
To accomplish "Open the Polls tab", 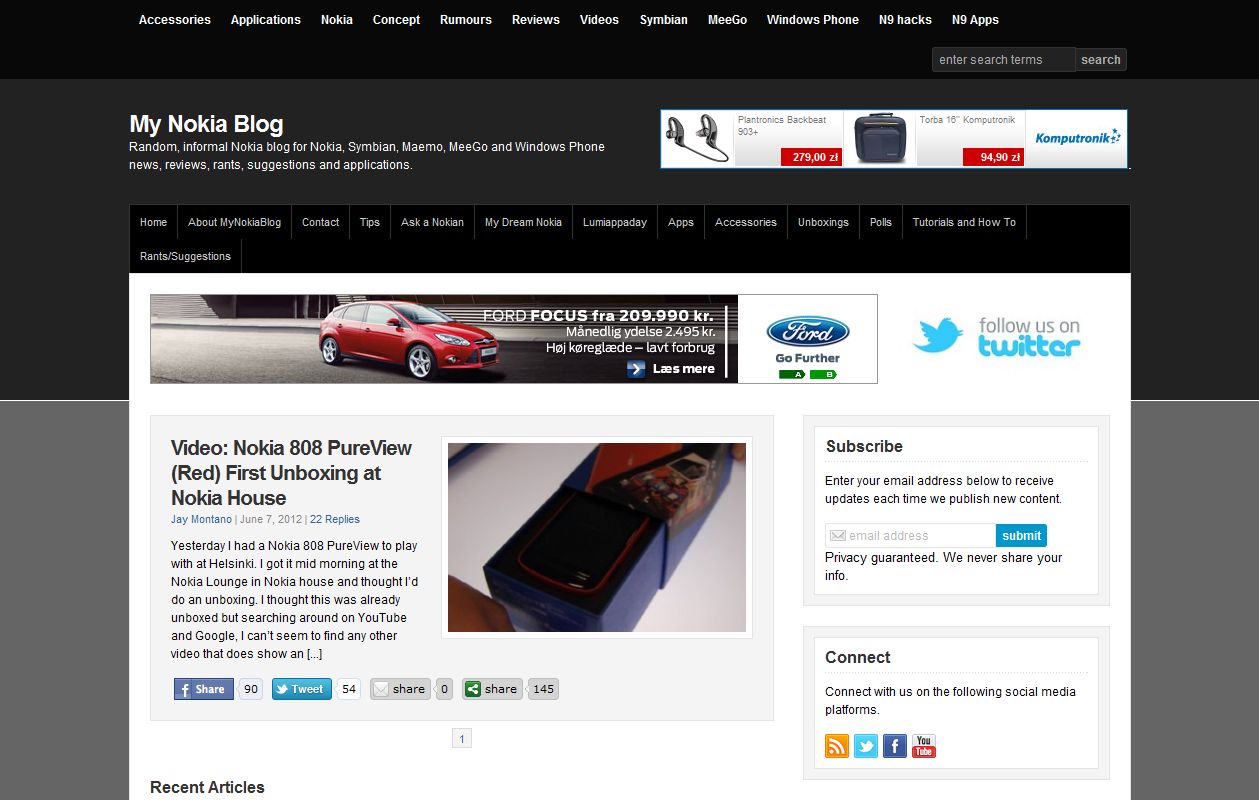I will point(881,222).
